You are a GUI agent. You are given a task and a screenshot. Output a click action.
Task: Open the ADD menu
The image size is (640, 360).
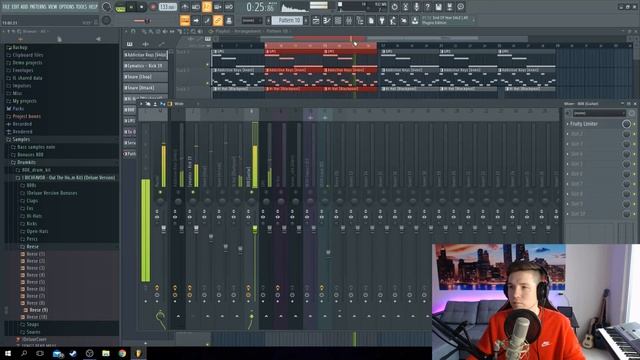[x=24, y=7]
